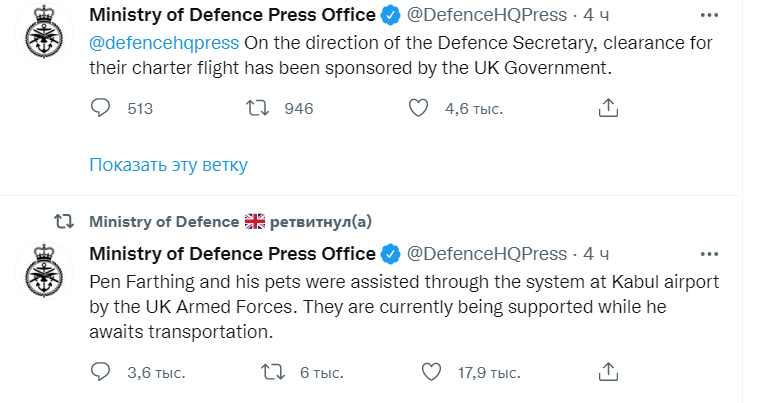Like the charter flight clearance tweet
The width and height of the screenshot is (763, 403).
(421, 108)
